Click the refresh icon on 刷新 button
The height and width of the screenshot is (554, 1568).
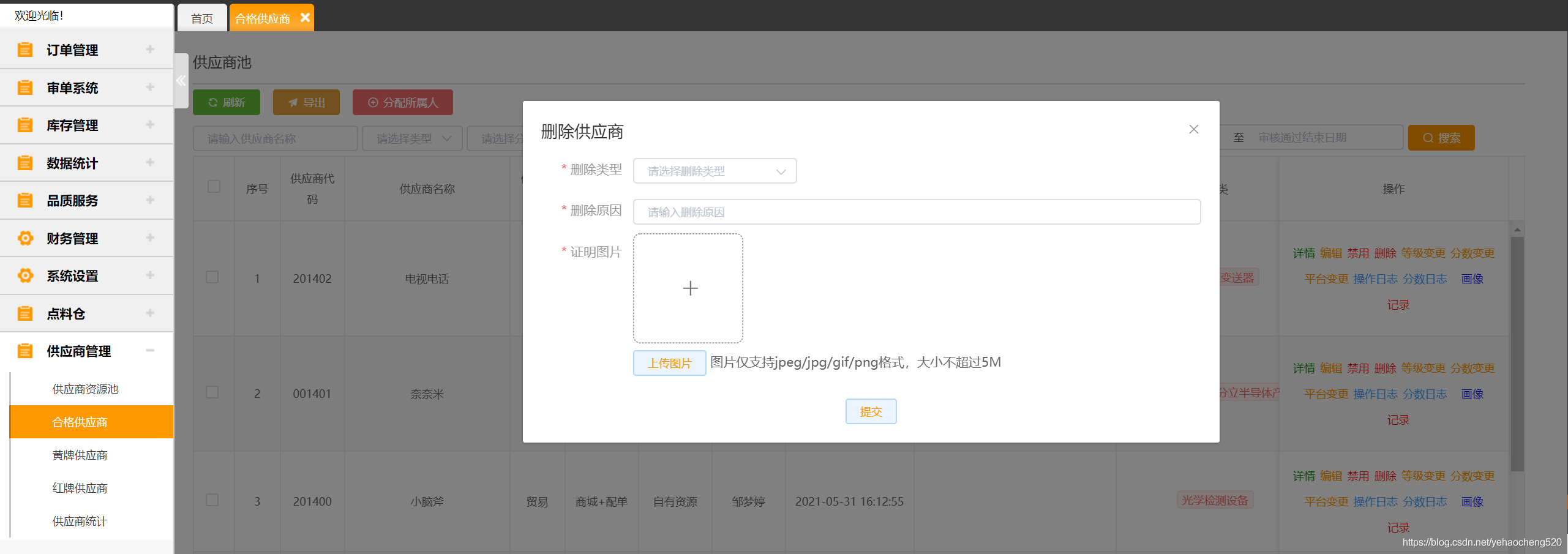tap(213, 102)
